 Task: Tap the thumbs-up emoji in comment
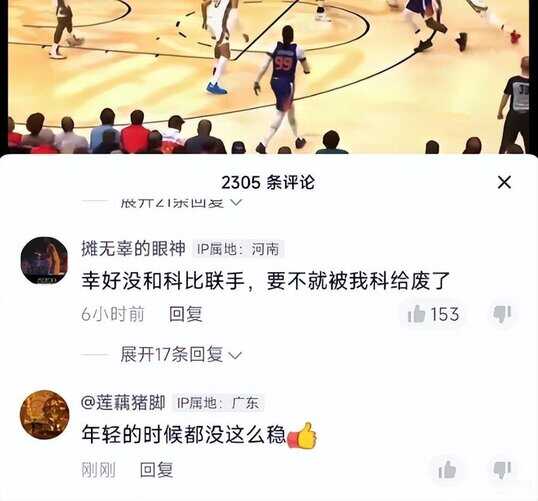coord(302,435)
